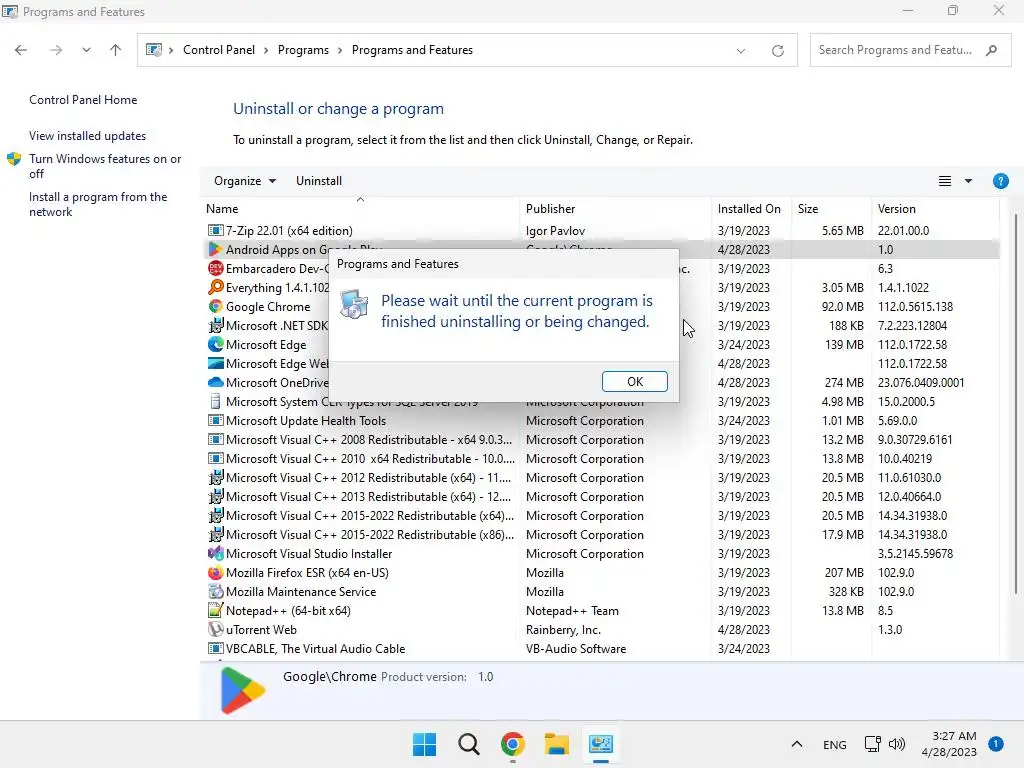Show hidden tray icons chevron
1024x768 pixels.
click(797, 744)
